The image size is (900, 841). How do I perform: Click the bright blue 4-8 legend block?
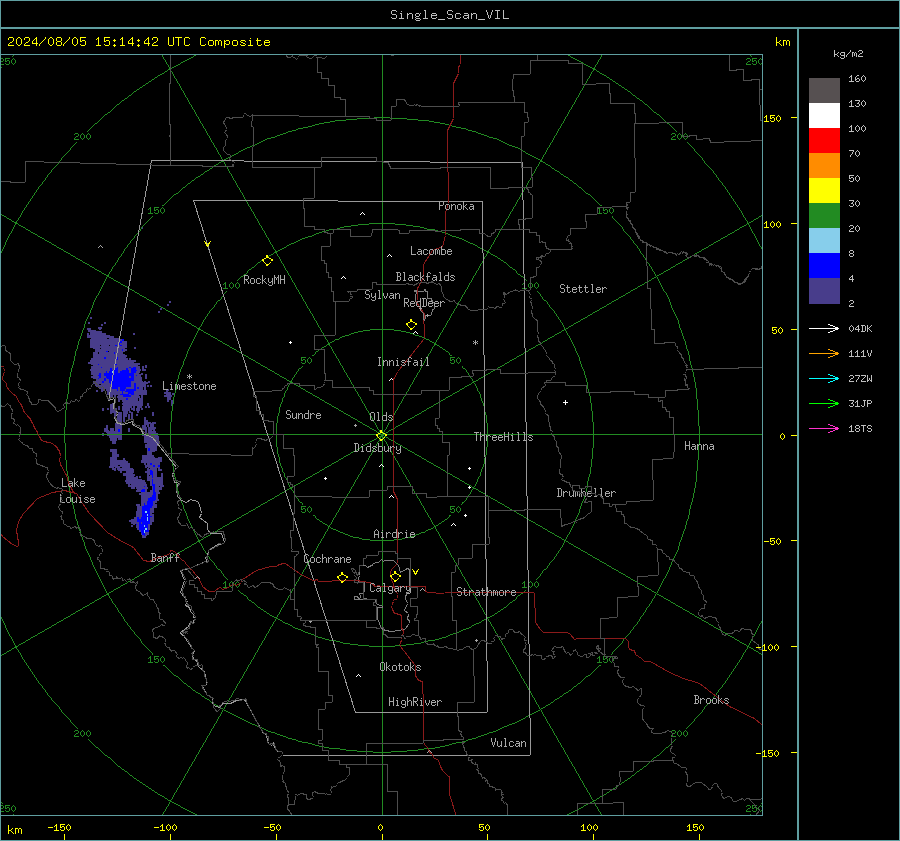coord(824,266)
